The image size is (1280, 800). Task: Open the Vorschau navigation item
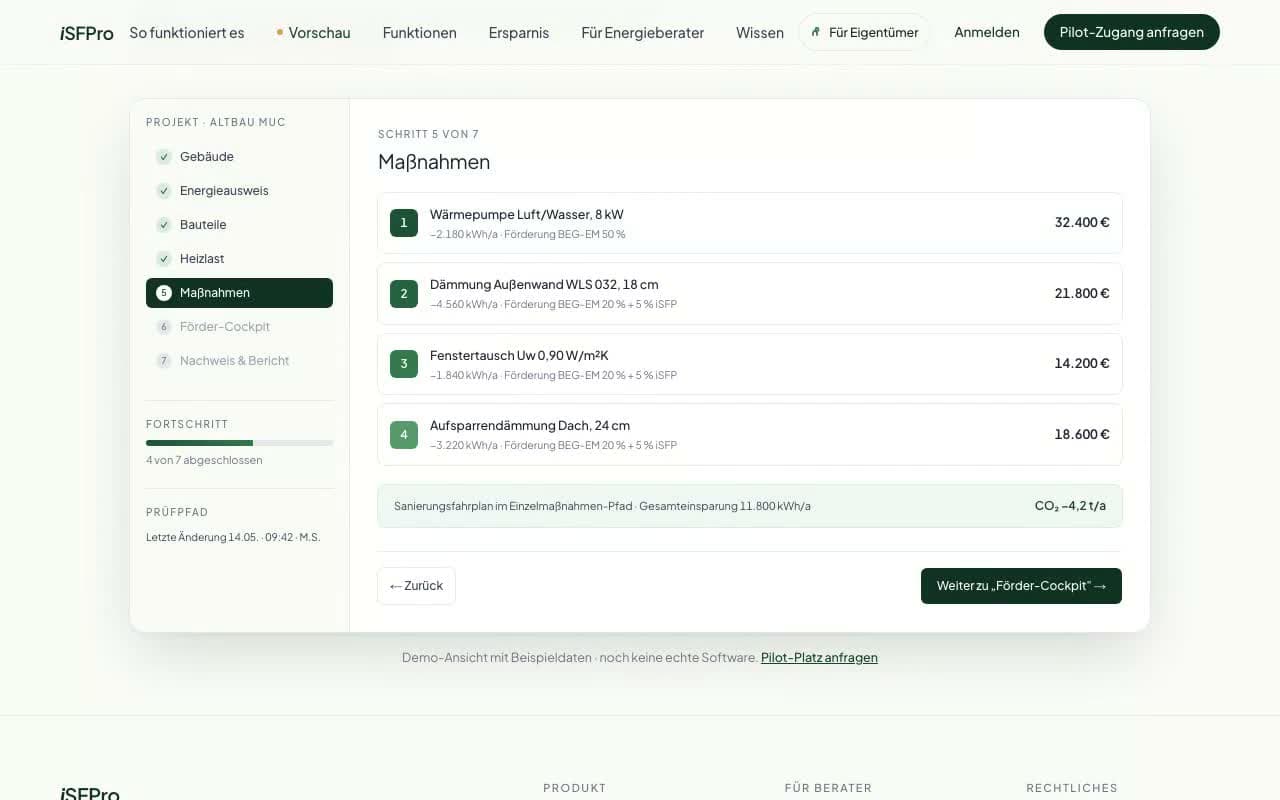coord(313,33)
